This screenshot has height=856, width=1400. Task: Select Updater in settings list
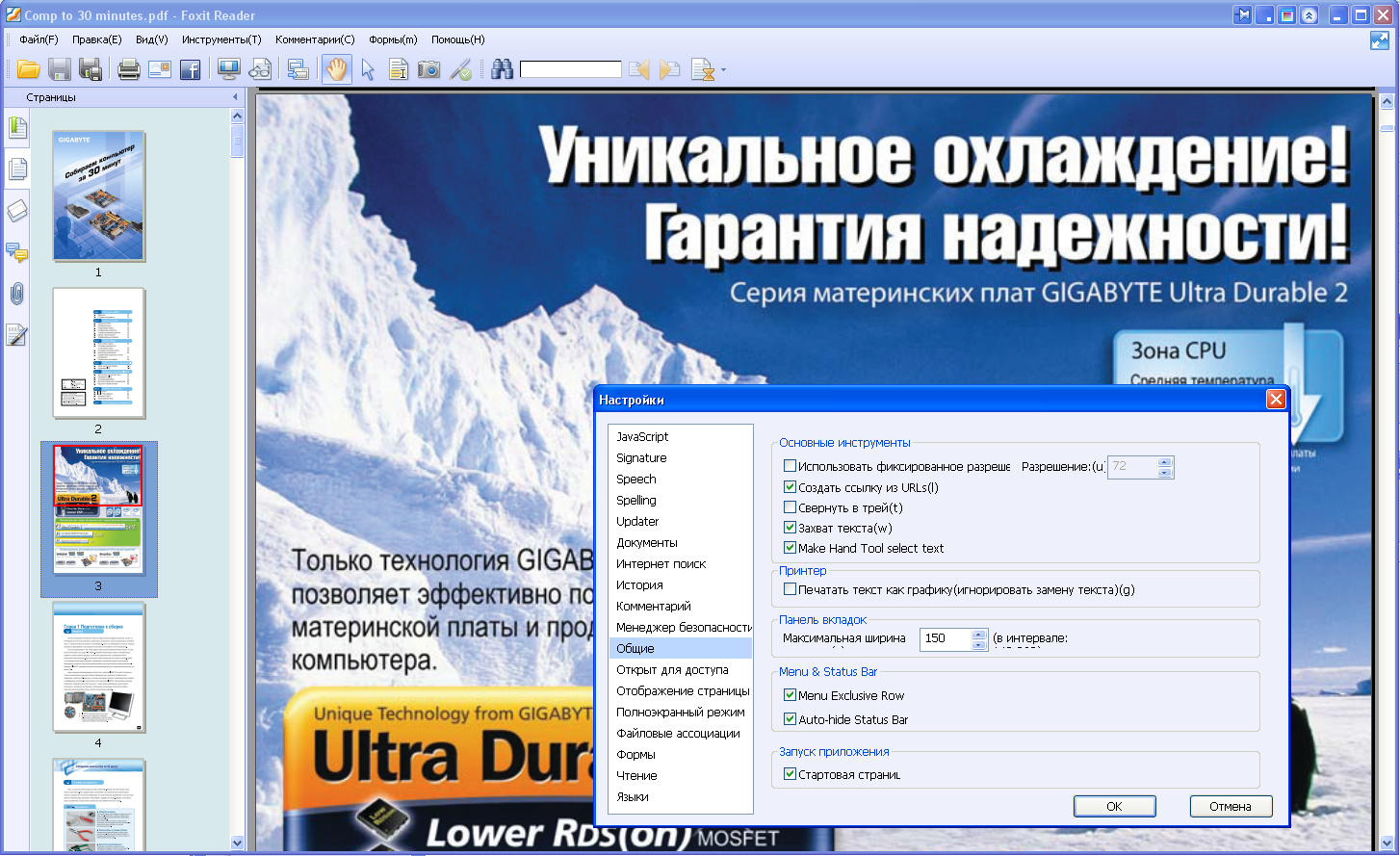tap(681, 521)
